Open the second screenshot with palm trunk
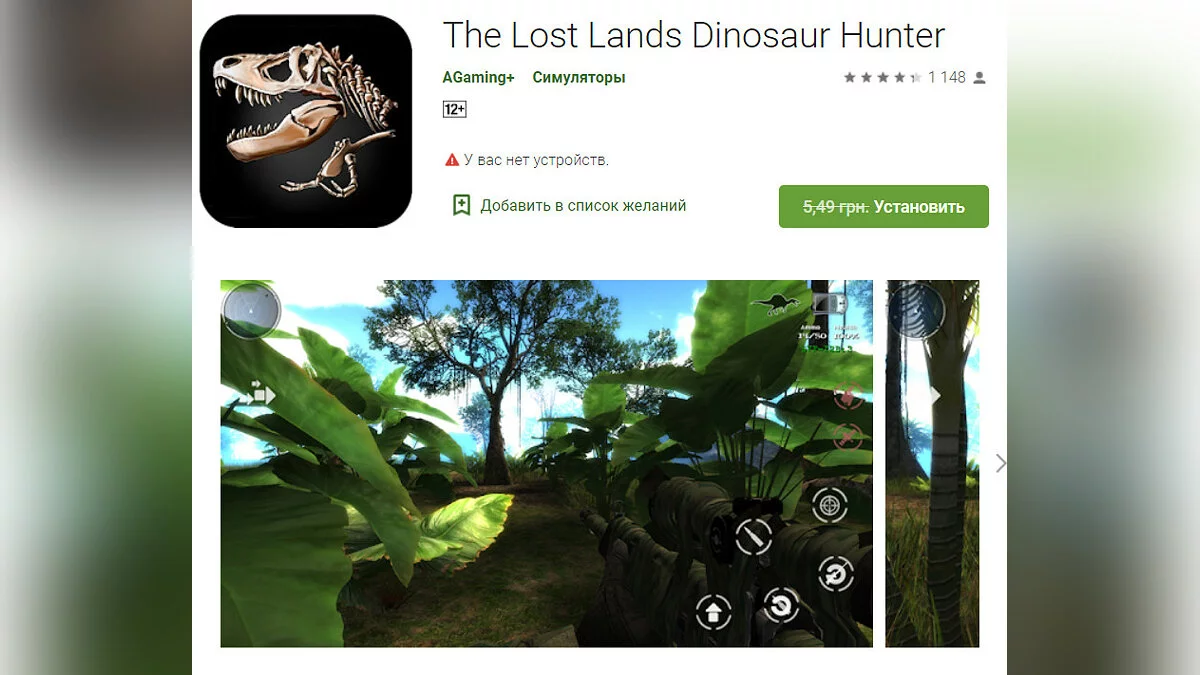The image size is (1200, 675). pyautogui.click(x=932, y=463)
